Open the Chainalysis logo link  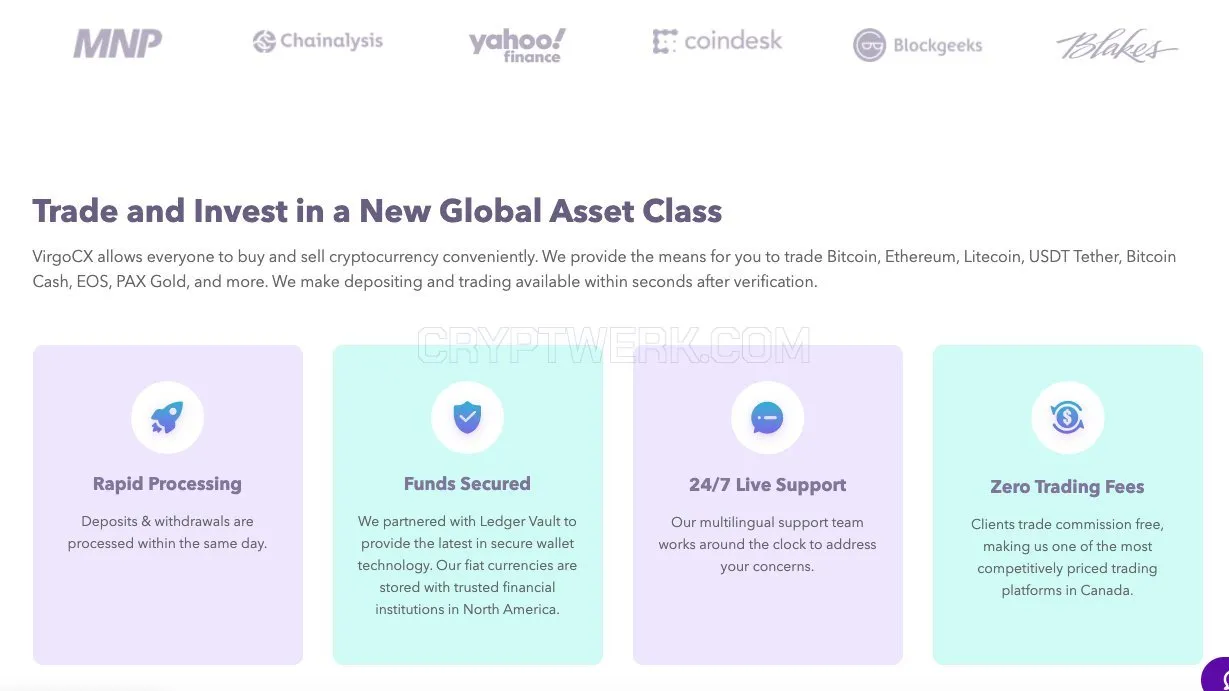[318, 41]
